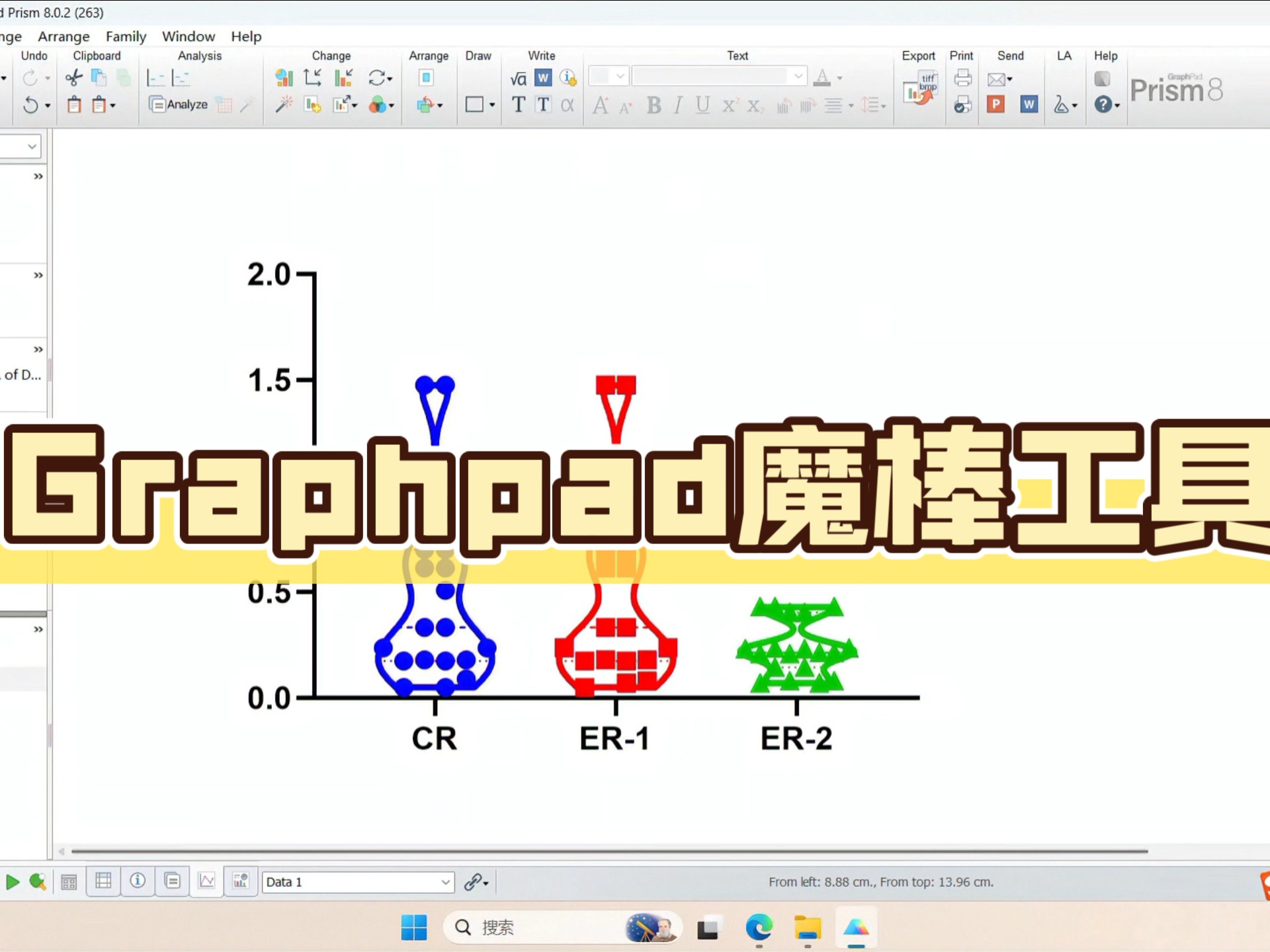
Task: Open the Paste Special dropdown arrow
Action: [113, 105]
